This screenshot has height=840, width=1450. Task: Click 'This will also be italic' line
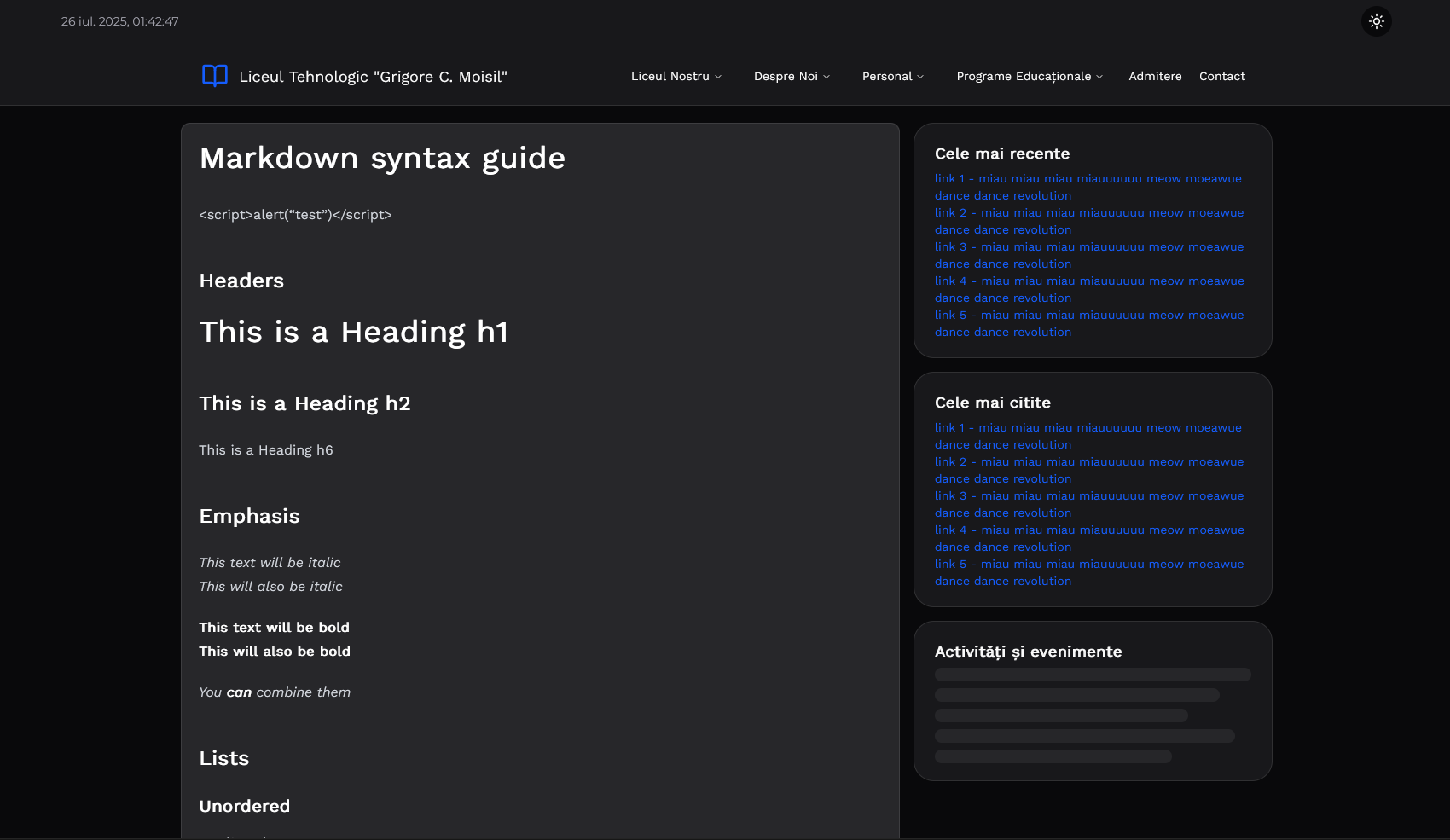point(270,587)
